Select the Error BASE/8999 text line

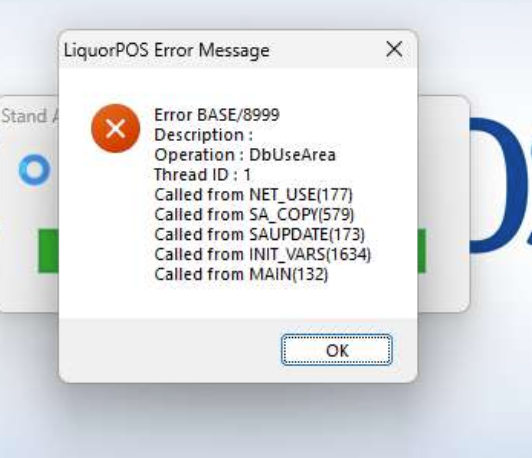coord(217,115)
